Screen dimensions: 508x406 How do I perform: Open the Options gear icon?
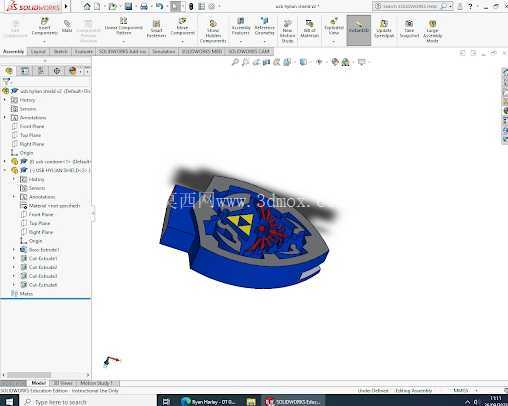[x=212, y=6]
